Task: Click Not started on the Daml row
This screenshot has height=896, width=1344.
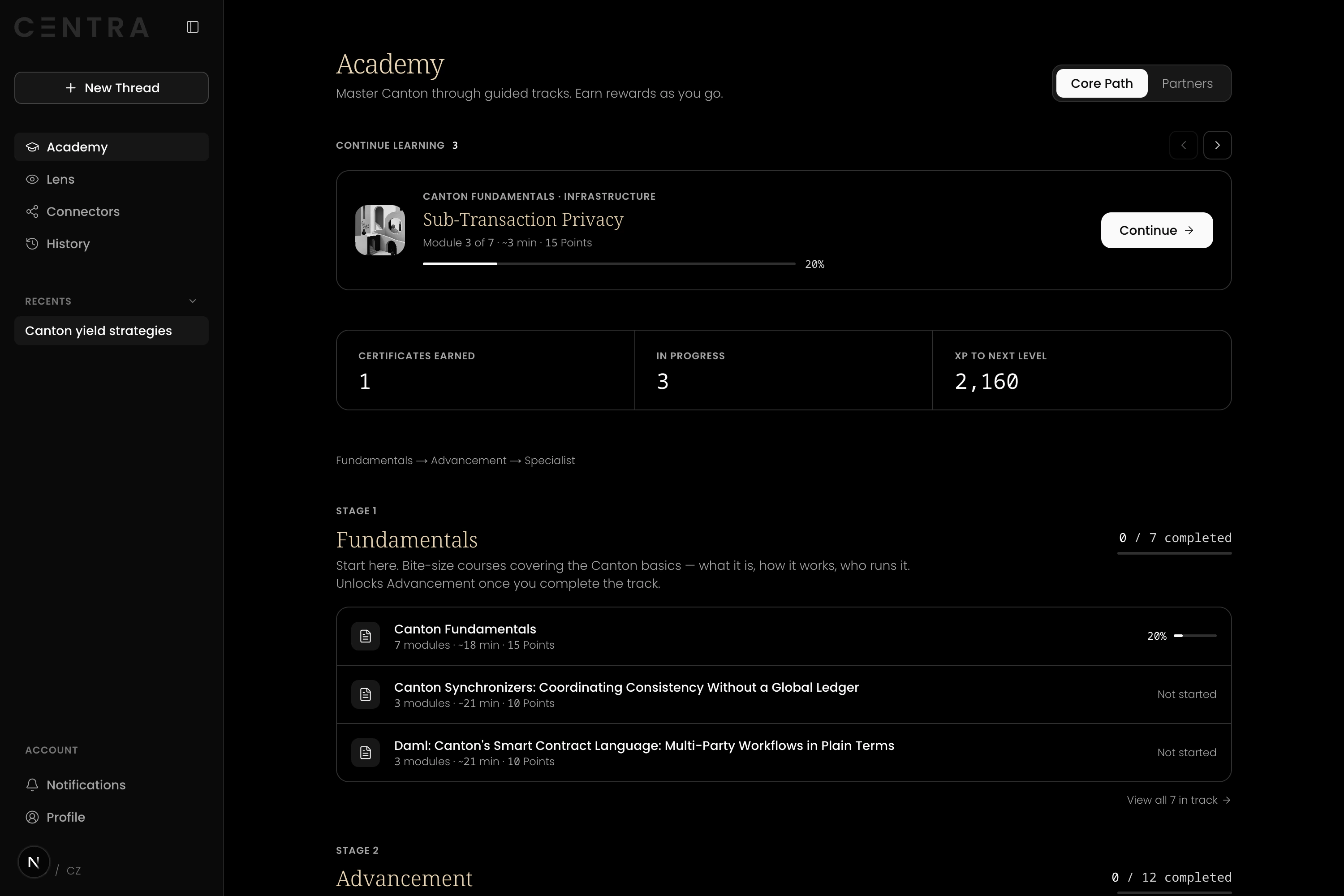Action: click(1187, 753)
